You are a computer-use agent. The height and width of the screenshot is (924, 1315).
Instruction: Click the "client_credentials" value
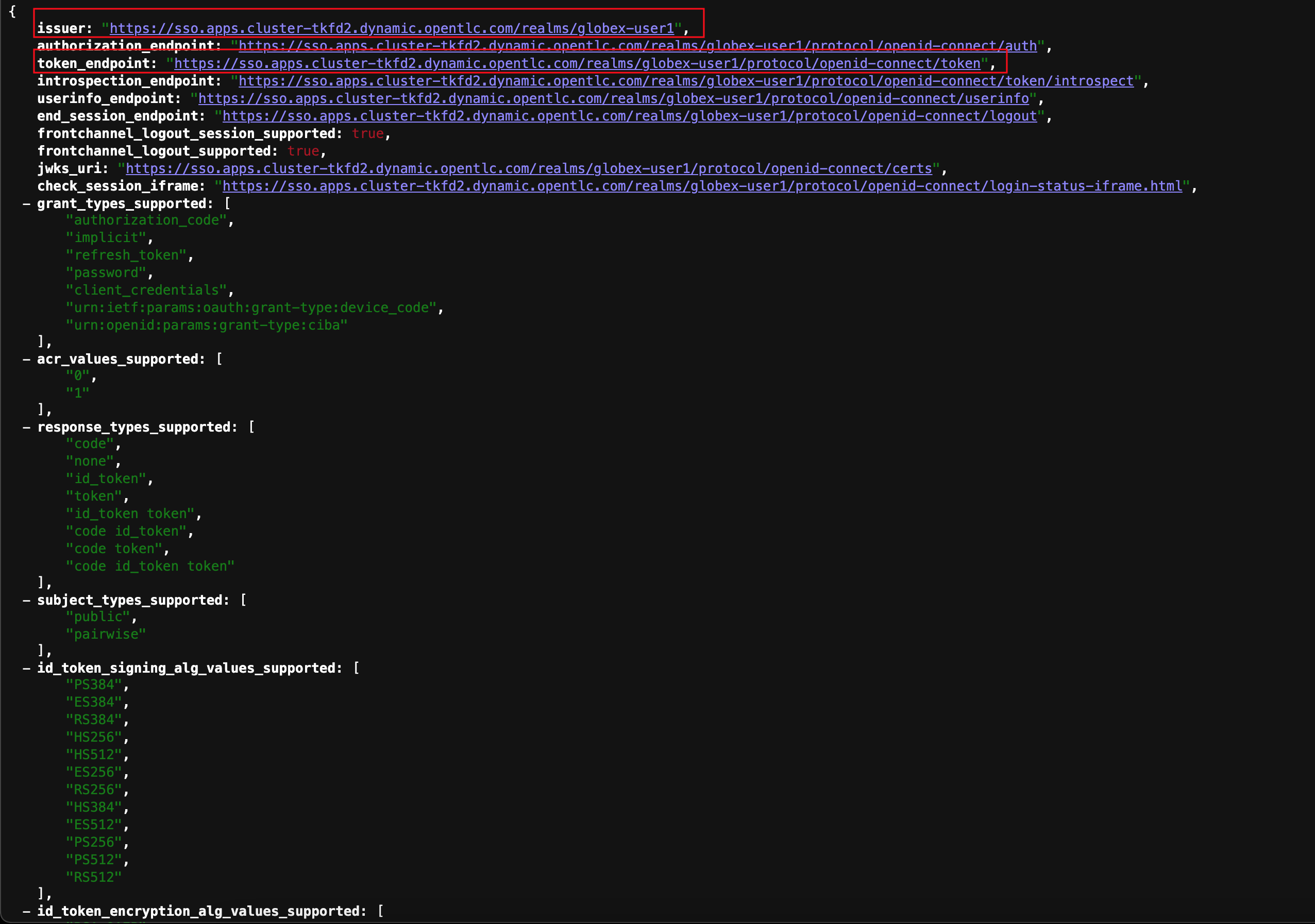point(146,290)
